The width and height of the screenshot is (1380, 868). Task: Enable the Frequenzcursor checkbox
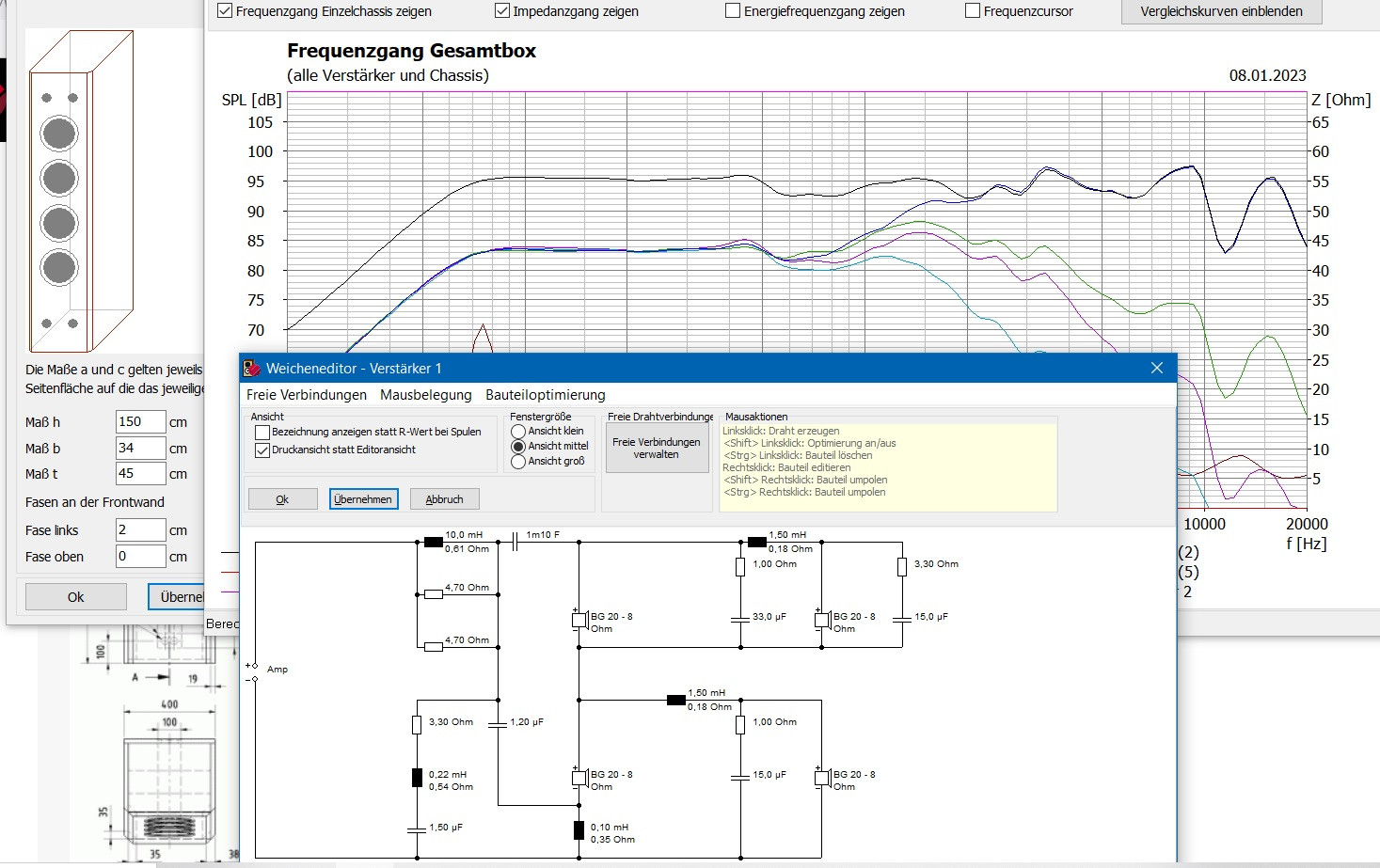click(973, 11)
